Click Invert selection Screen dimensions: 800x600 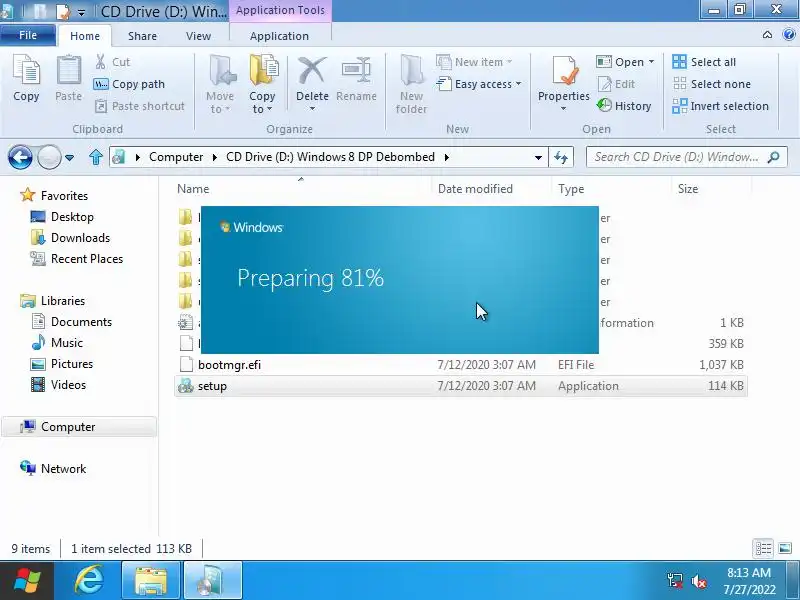[720, 106]
